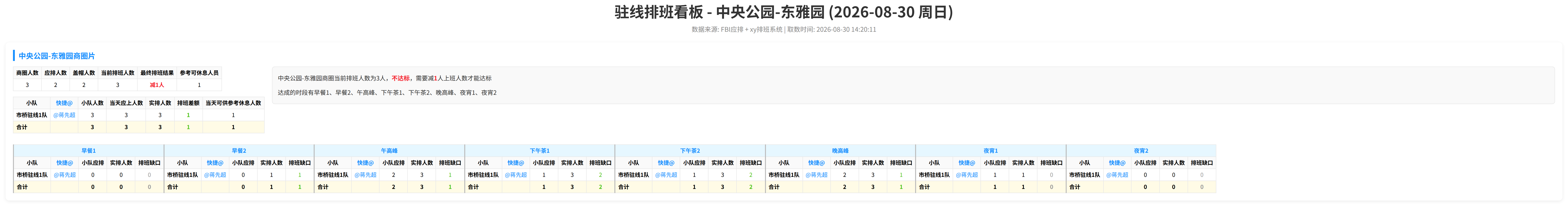Click the 商圈人数 column header

[x=27, y=73]
